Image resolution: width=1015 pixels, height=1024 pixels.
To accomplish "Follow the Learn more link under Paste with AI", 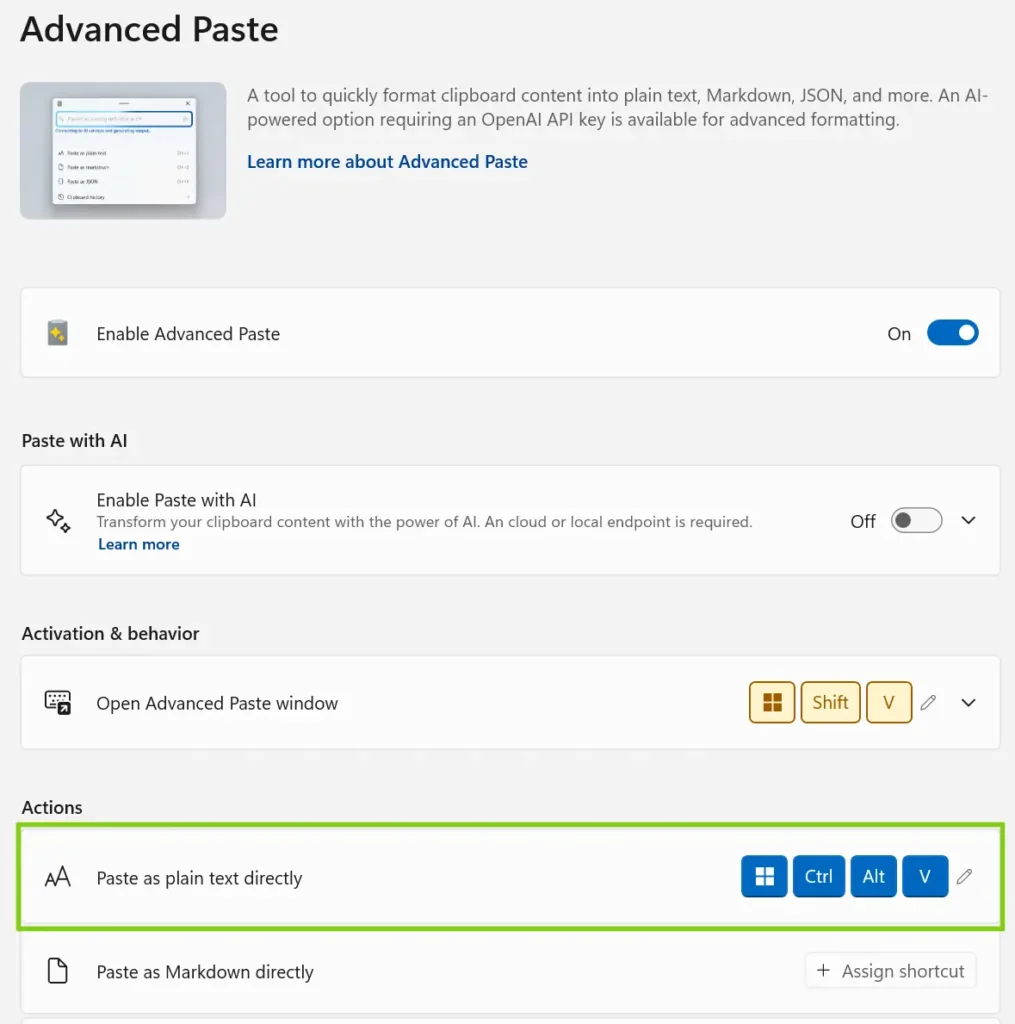I will point(138,544).
